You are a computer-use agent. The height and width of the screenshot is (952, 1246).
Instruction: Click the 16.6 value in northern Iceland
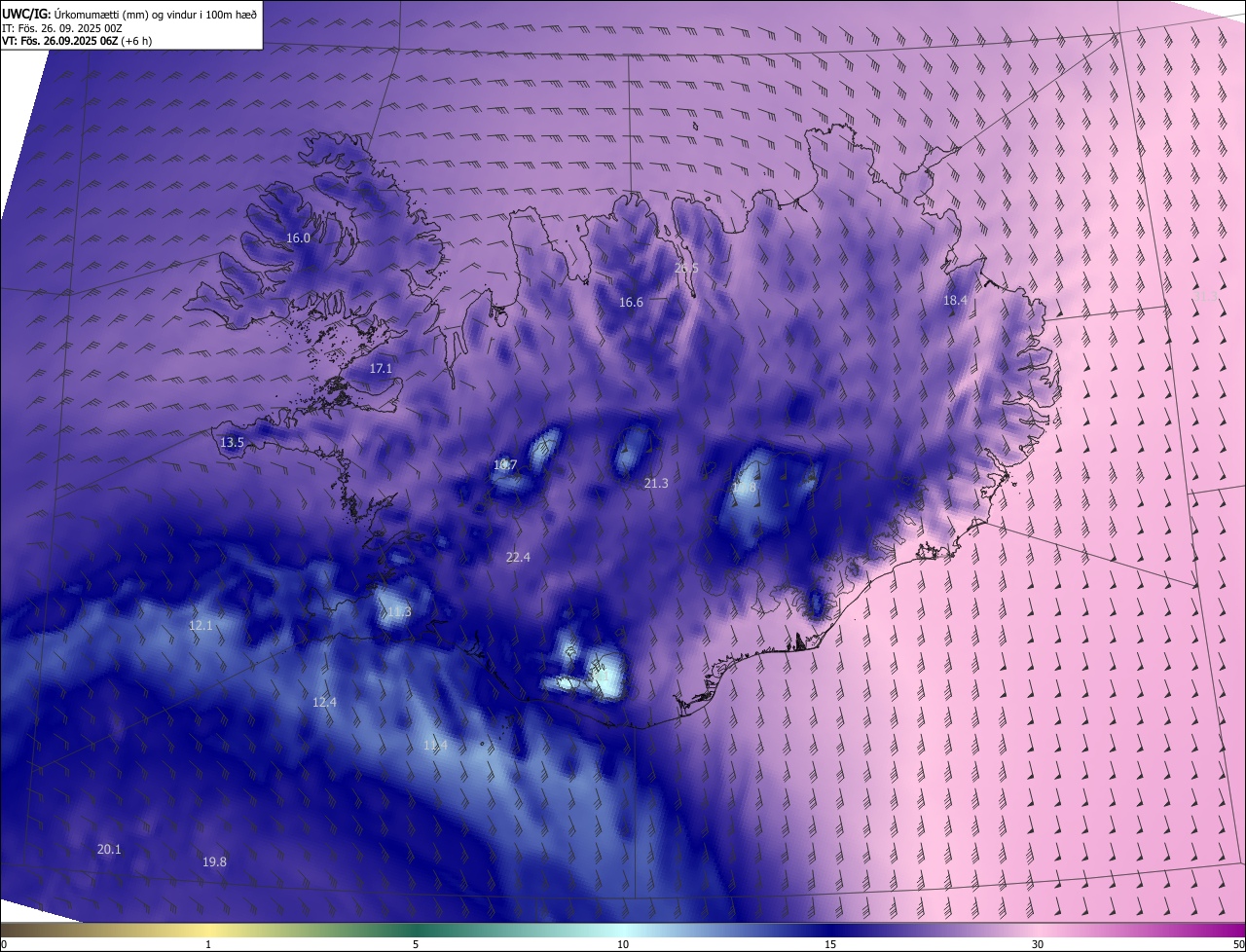631,303
